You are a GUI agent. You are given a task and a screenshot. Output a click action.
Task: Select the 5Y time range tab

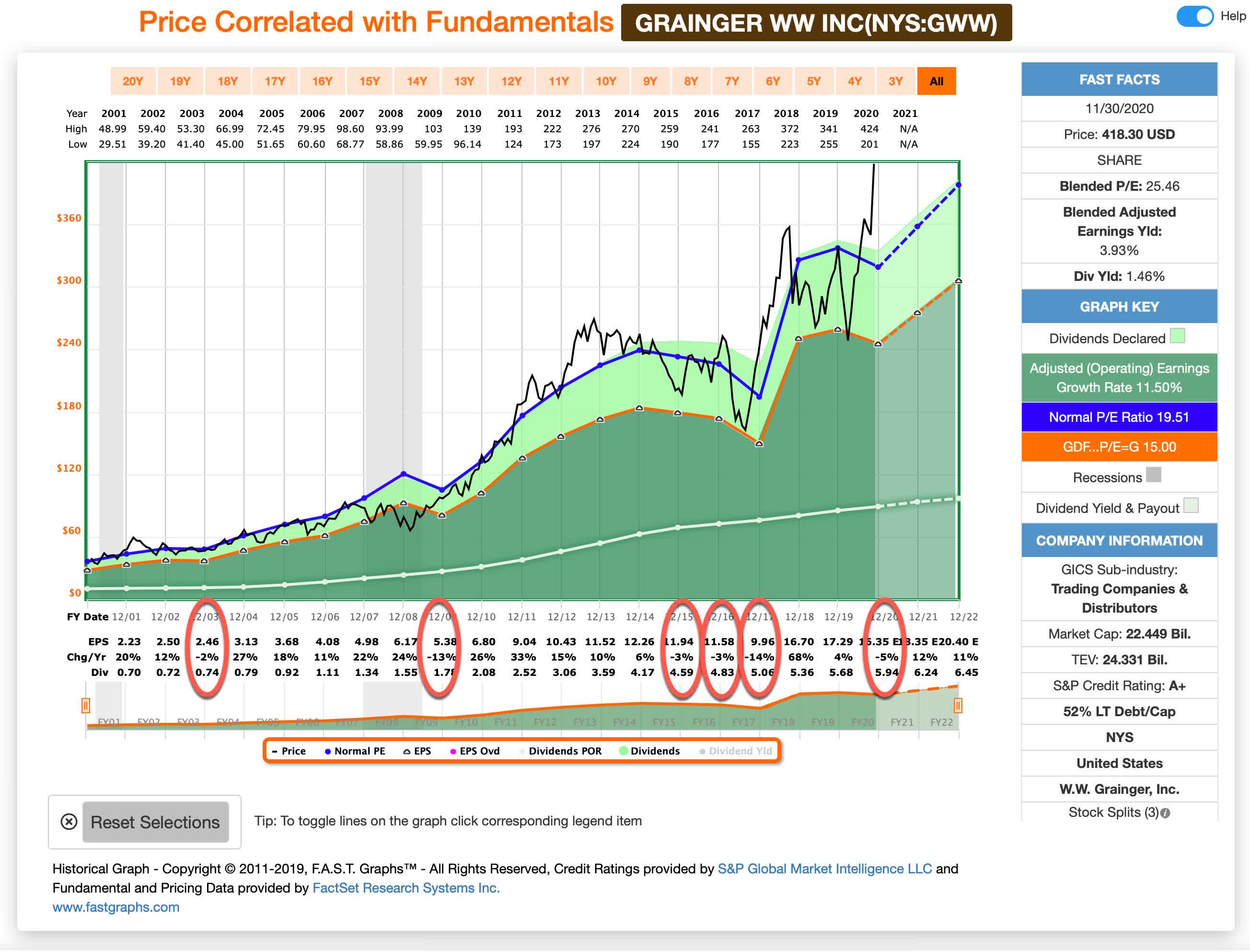coord(814,81)
